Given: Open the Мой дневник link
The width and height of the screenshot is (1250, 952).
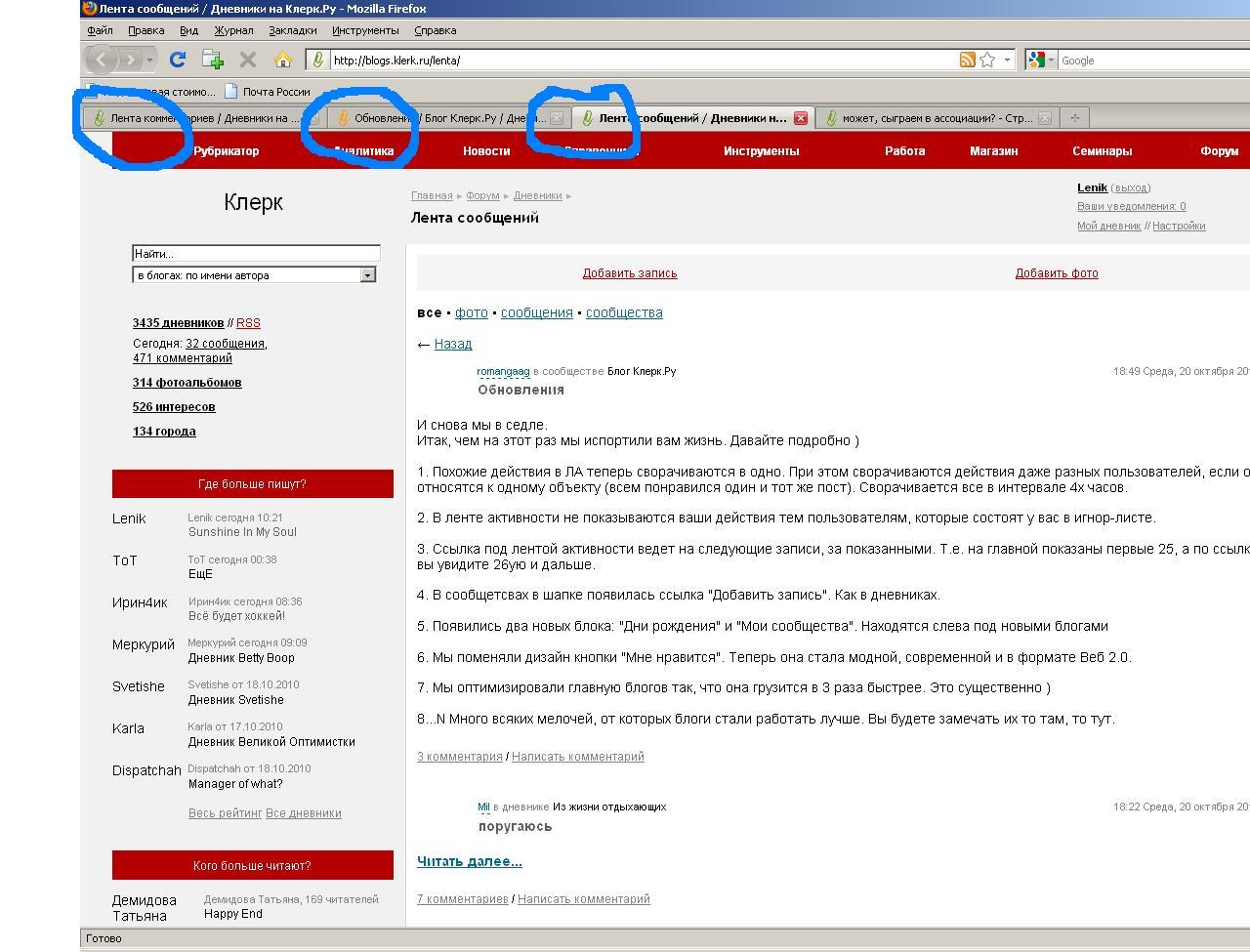Looking at the screenshot, I should (x=1108, y=226).
